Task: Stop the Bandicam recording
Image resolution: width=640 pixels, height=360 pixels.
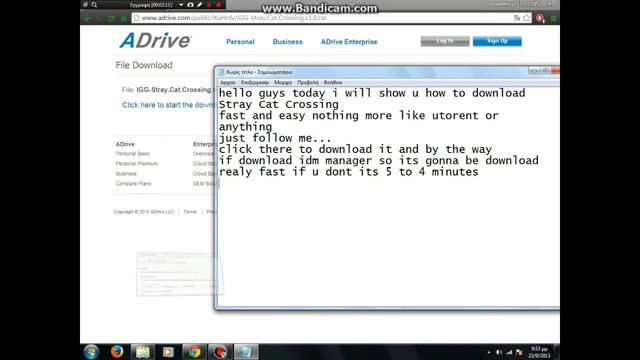Action: click(x=219, y=5)
